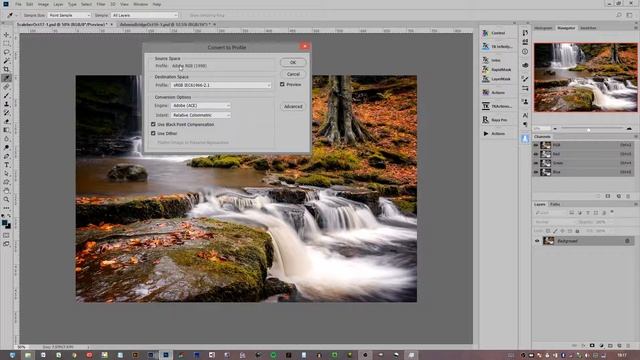Select the Gradient tool
The image size is (640, 360).
pyautogui.click(x=6, y=130)
